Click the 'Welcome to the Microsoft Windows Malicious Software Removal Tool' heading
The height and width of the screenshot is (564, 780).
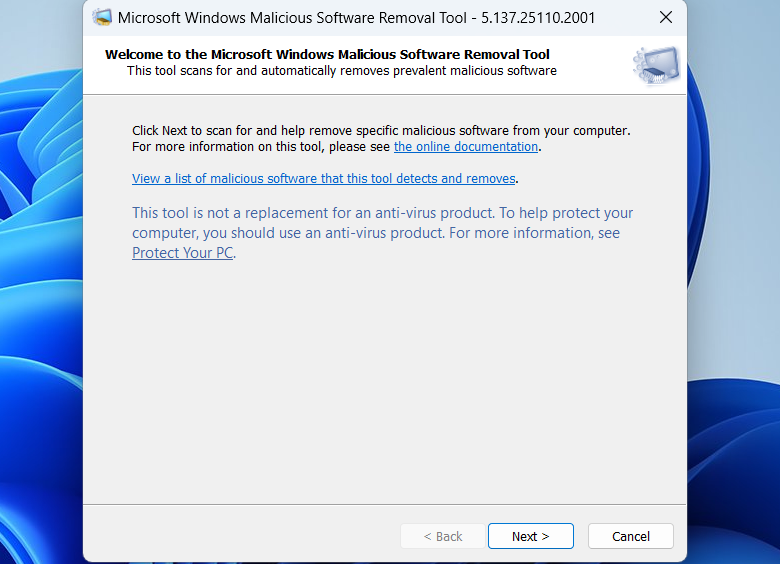tap(327, 54)
